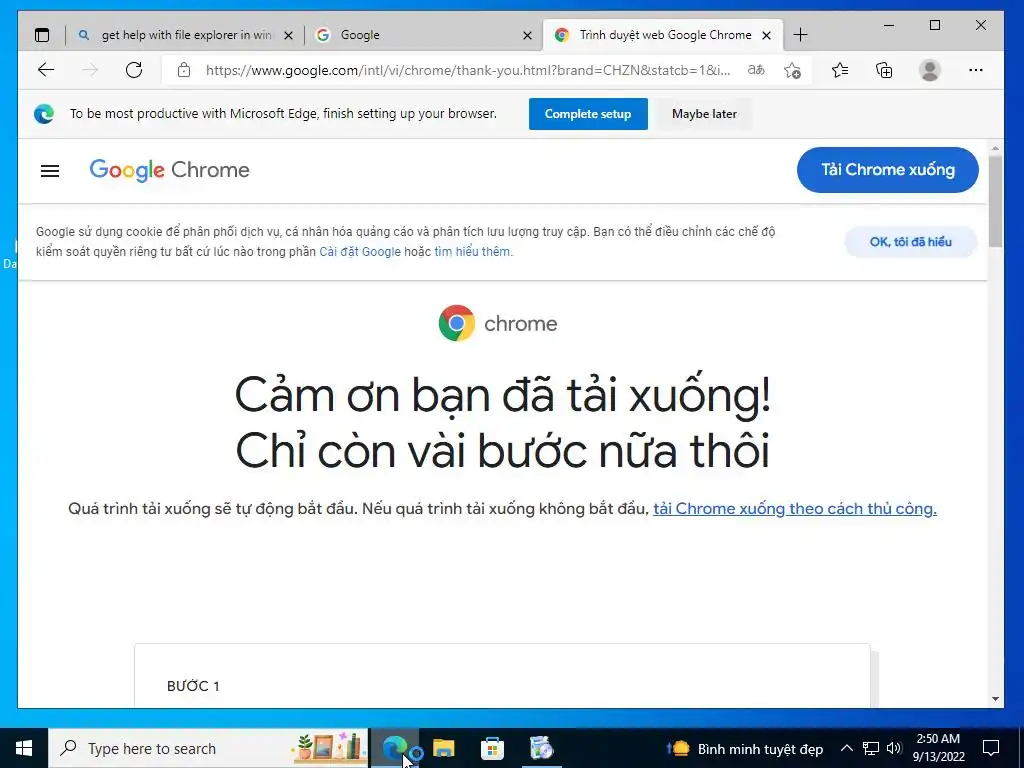This screenshot has width=1024, height=768.
Task: Show hidden system tray icons chevron
Action: tap(846, 748)
